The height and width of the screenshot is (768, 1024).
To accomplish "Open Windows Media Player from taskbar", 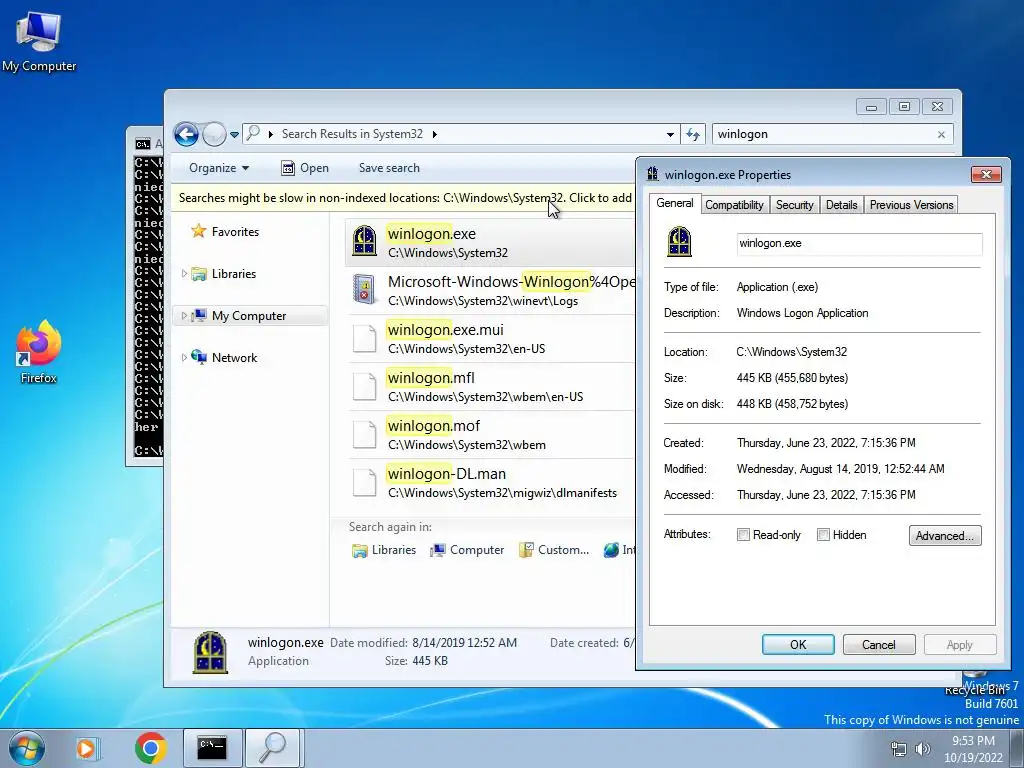I will pyautogui.click(x=87, y=748).
